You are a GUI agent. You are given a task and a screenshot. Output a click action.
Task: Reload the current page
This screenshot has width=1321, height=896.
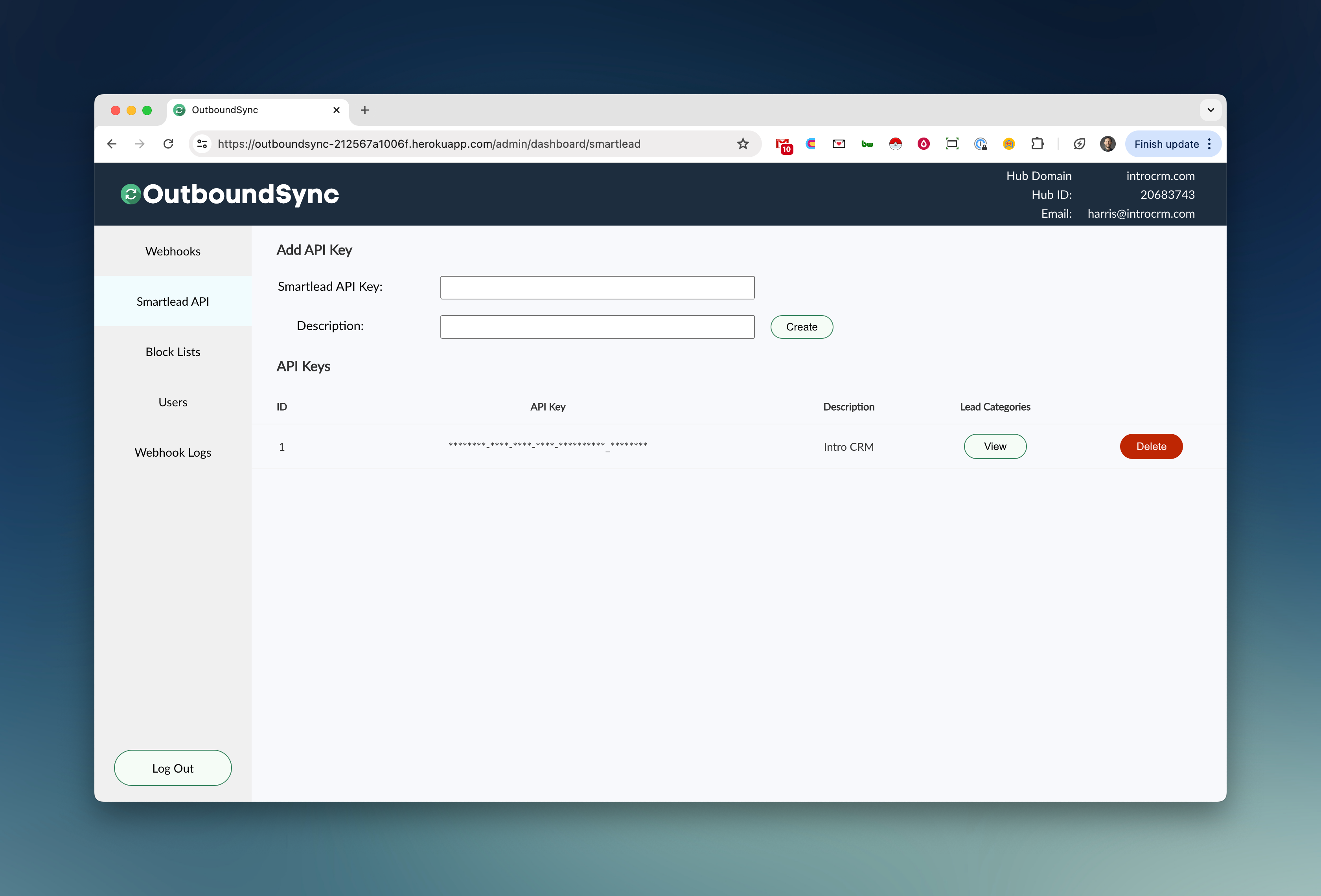168,144
